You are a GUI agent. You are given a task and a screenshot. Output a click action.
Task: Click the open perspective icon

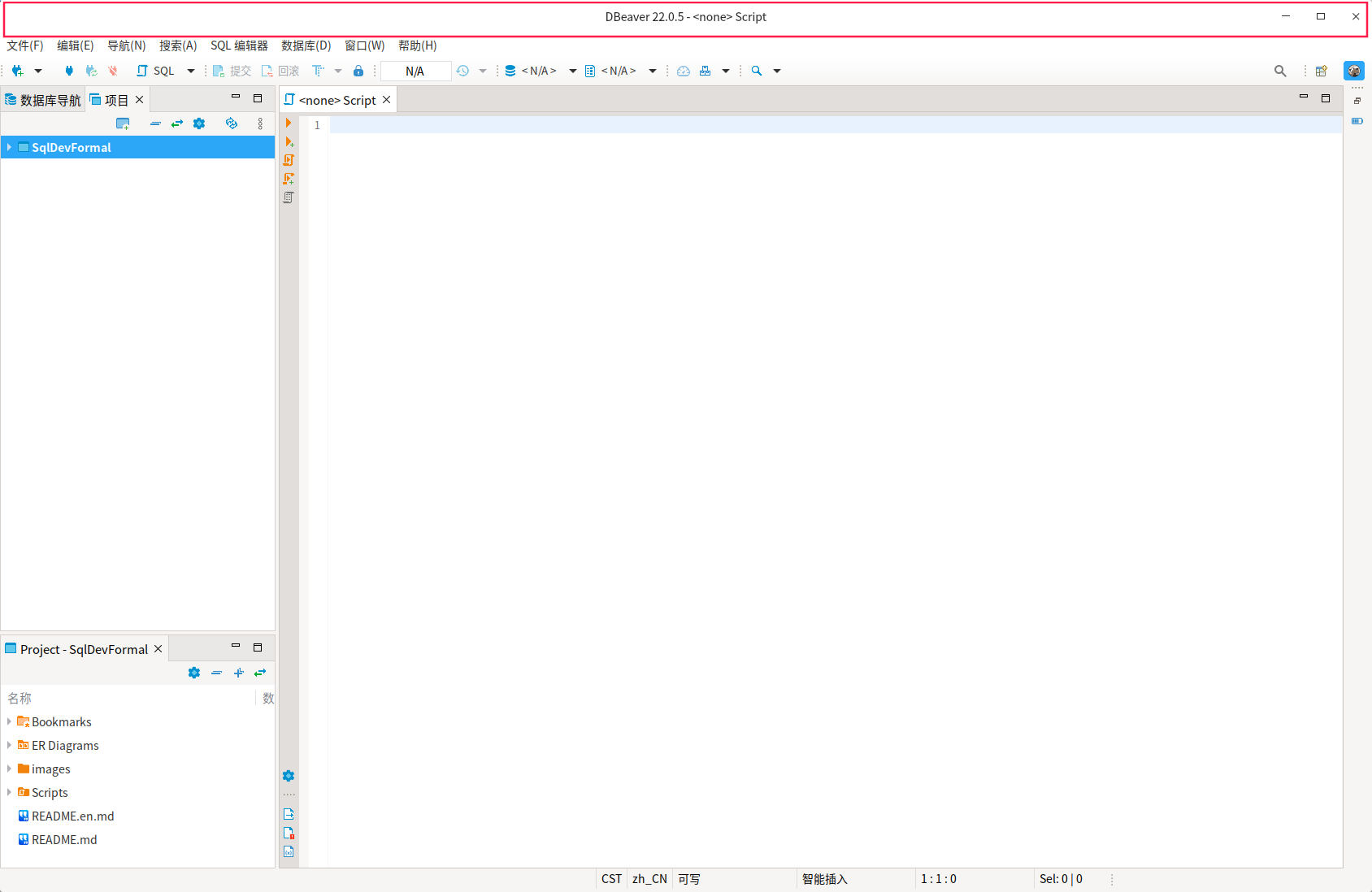[x=1322, y=71]
